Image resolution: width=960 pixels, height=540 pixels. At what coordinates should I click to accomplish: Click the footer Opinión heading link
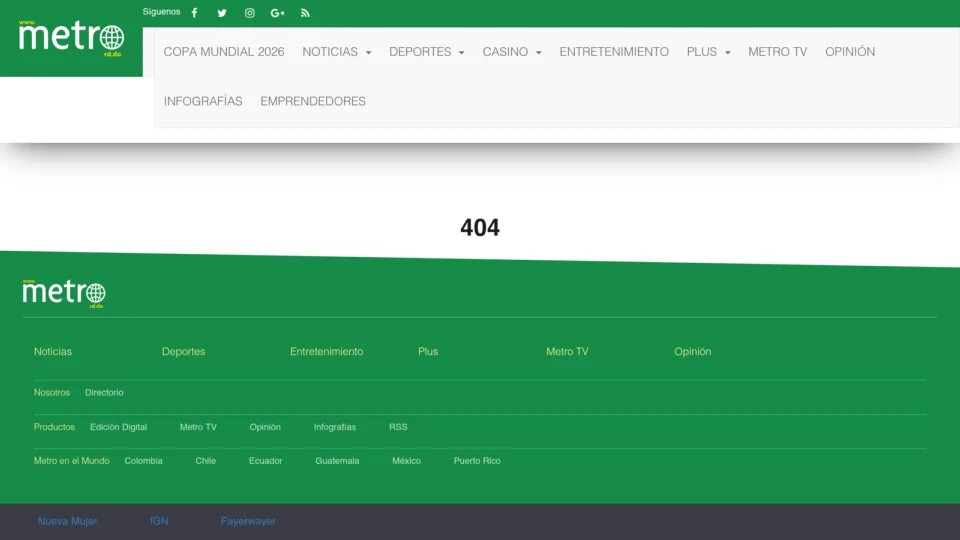pos(692,351)
